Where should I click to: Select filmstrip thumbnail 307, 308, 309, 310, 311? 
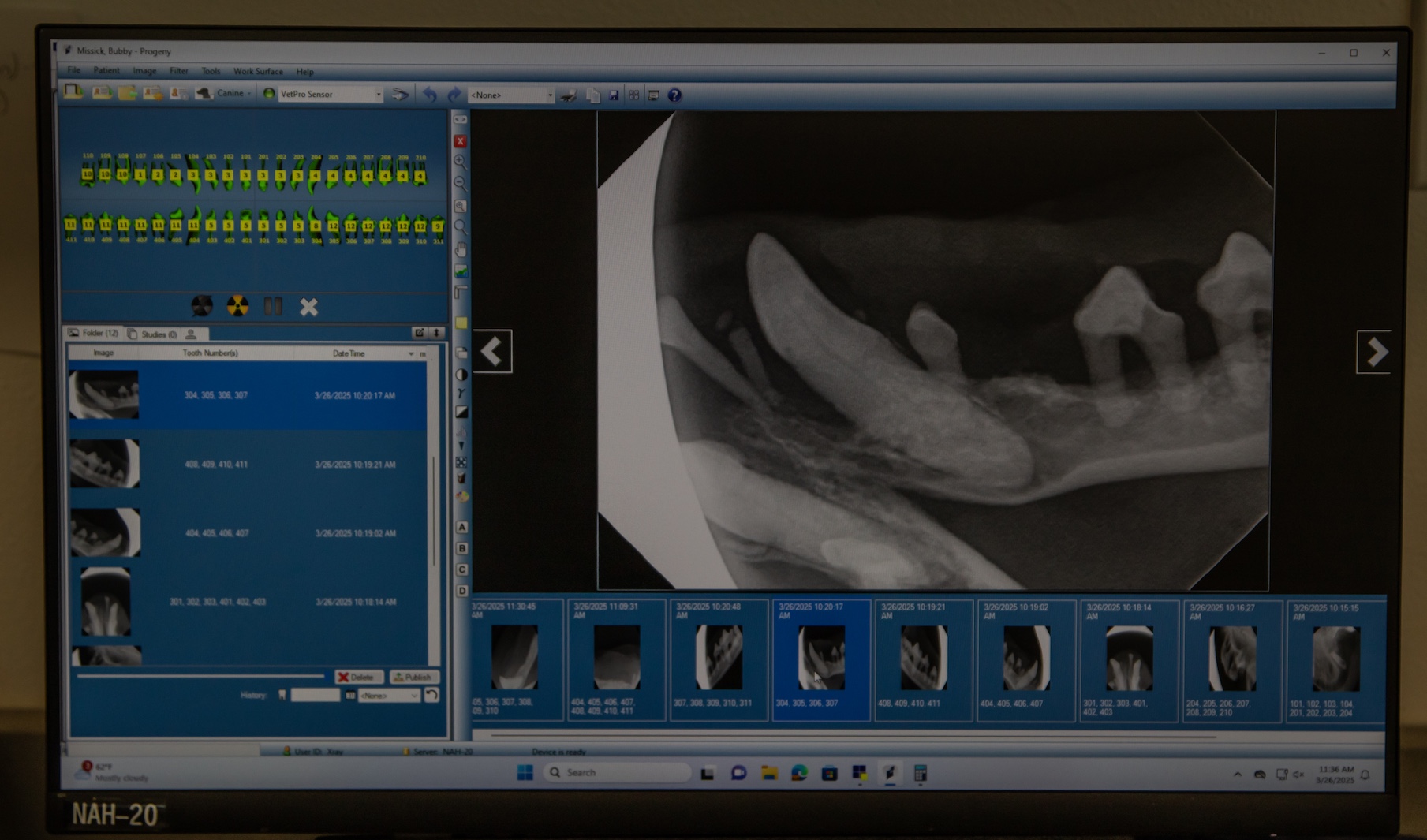click(x=719, y=659)
